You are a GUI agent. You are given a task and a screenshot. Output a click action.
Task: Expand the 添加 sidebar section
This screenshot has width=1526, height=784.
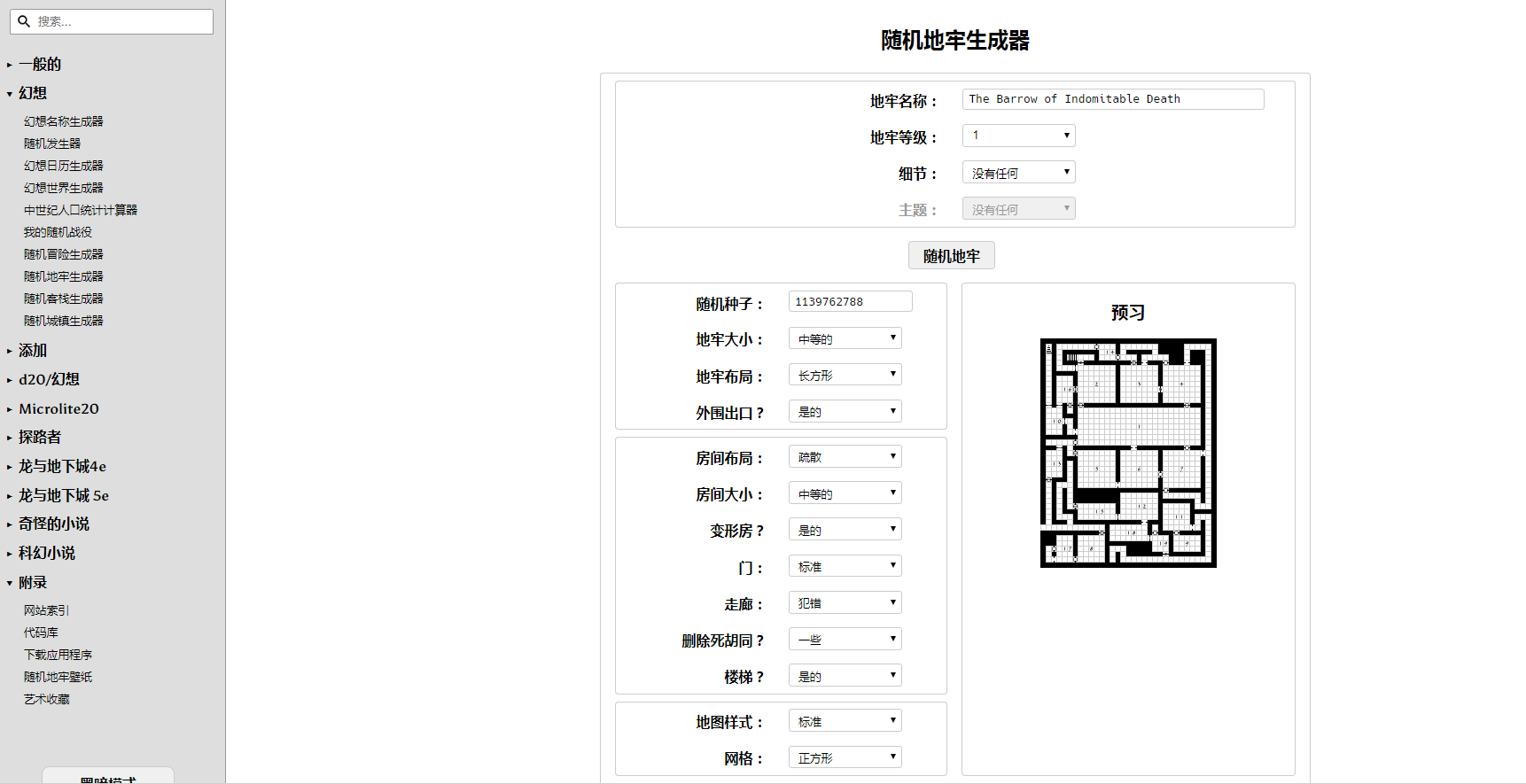click(33, 351)
